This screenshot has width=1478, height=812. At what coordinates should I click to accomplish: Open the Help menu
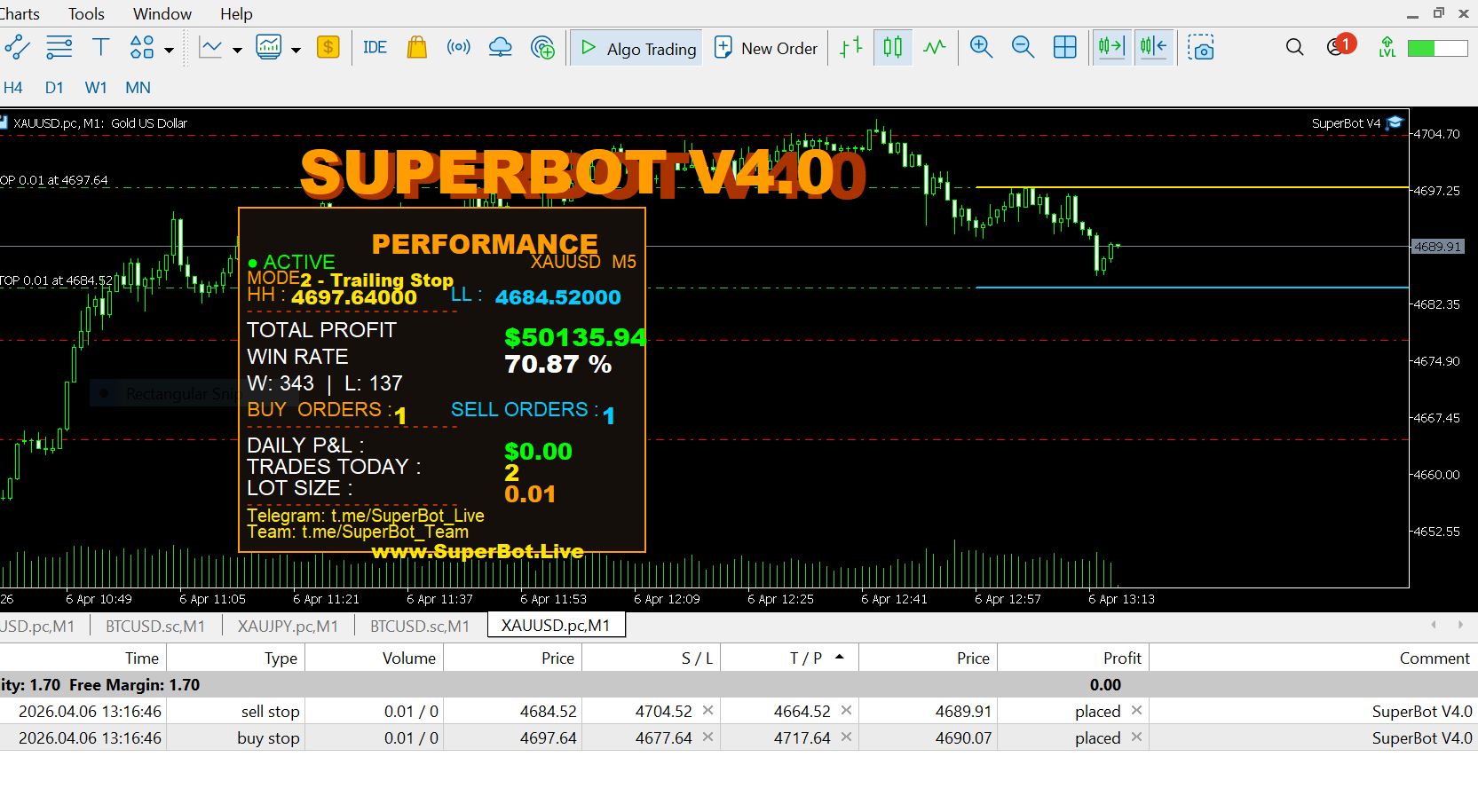[x=236, y=14]
